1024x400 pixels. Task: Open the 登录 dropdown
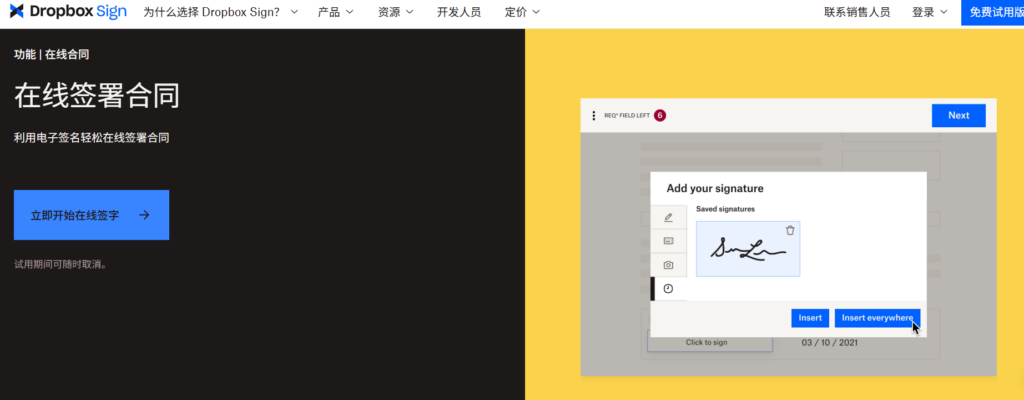pyautogui.click(x=930, y=12)
